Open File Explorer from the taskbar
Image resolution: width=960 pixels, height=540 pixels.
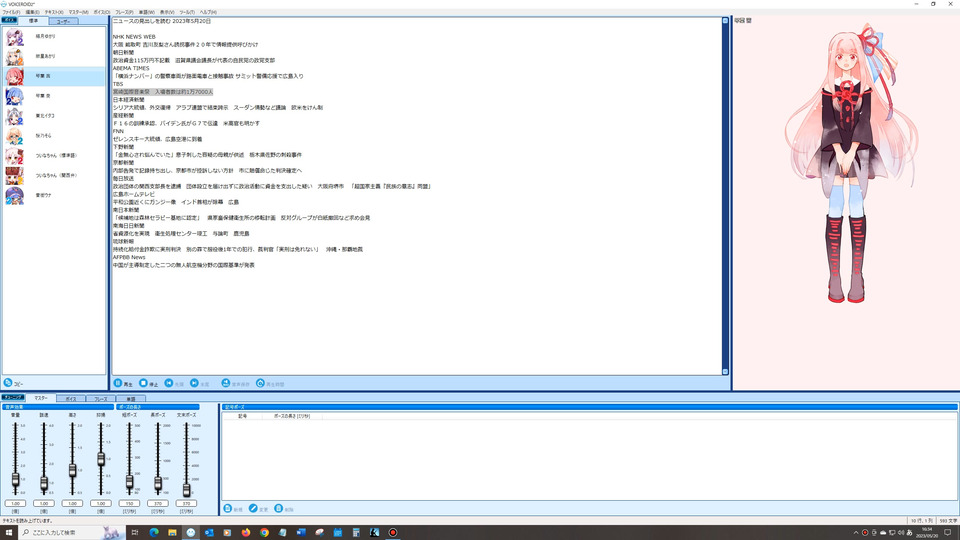click(172, 533)
